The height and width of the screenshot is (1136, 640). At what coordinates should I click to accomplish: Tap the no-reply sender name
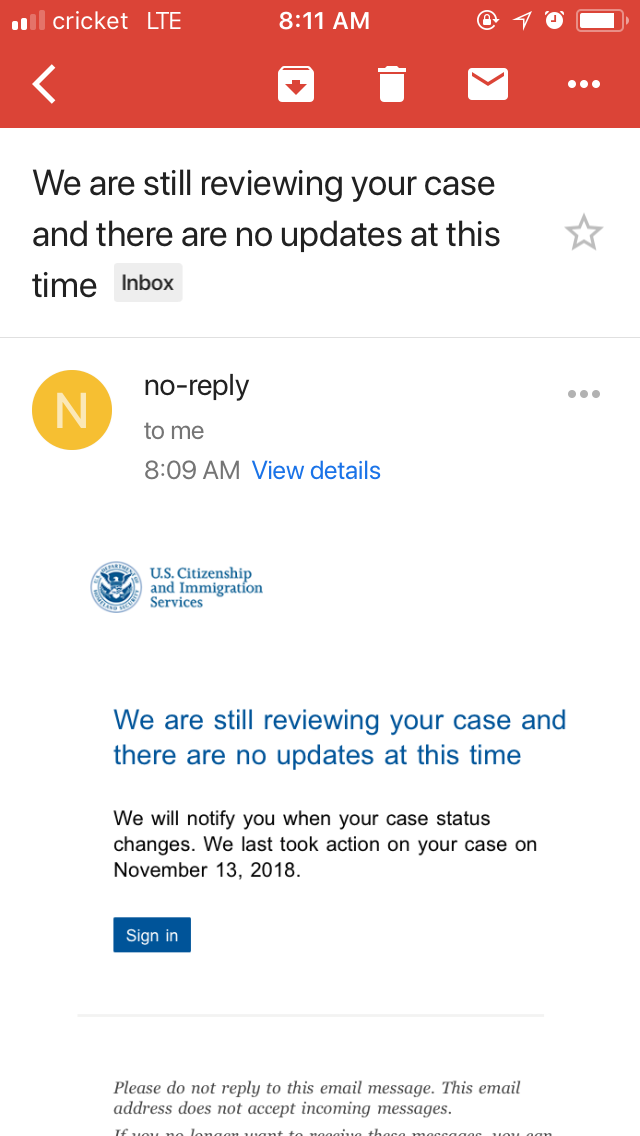tap(196, 385)
